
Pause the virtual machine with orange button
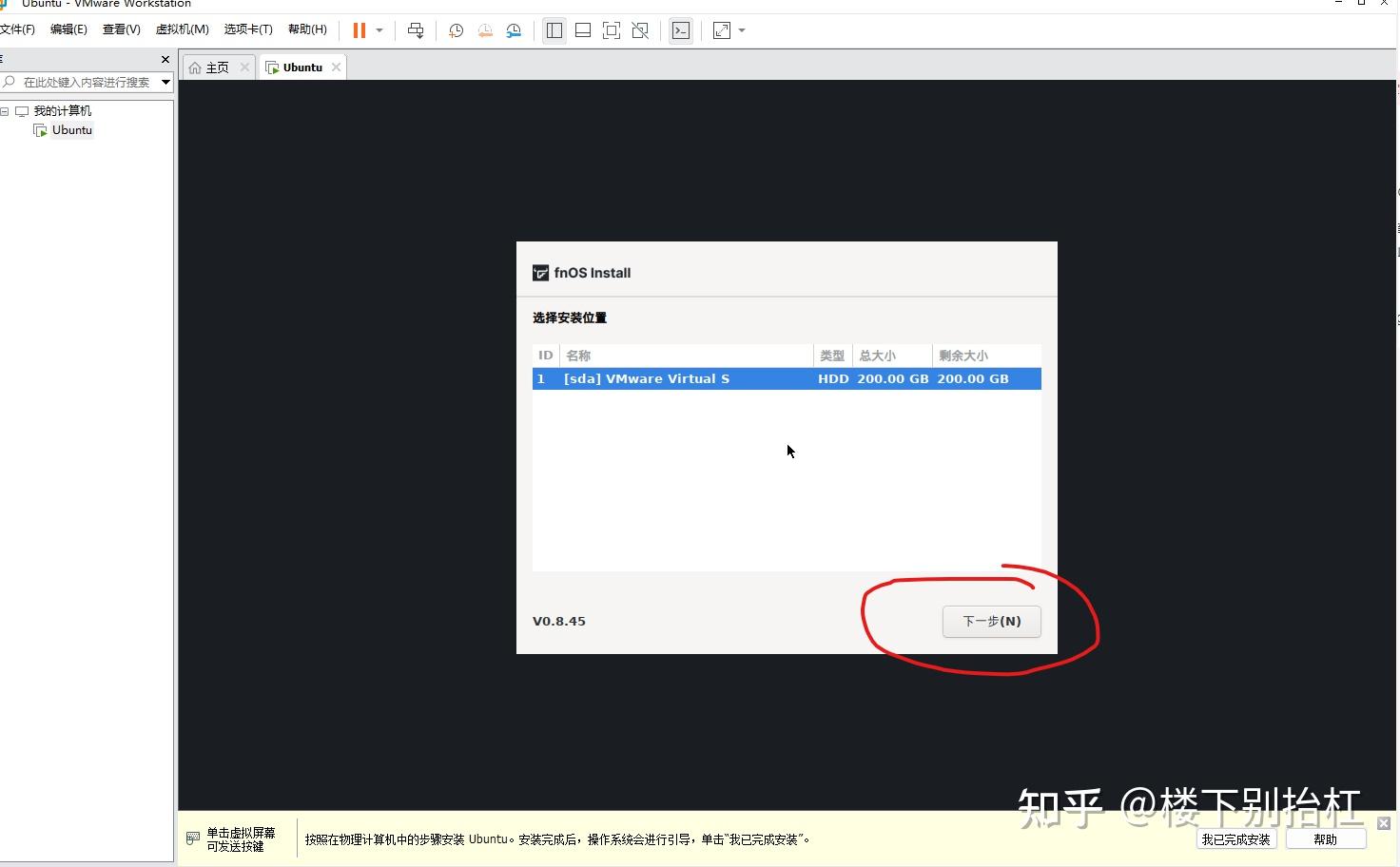click(360, 30)
